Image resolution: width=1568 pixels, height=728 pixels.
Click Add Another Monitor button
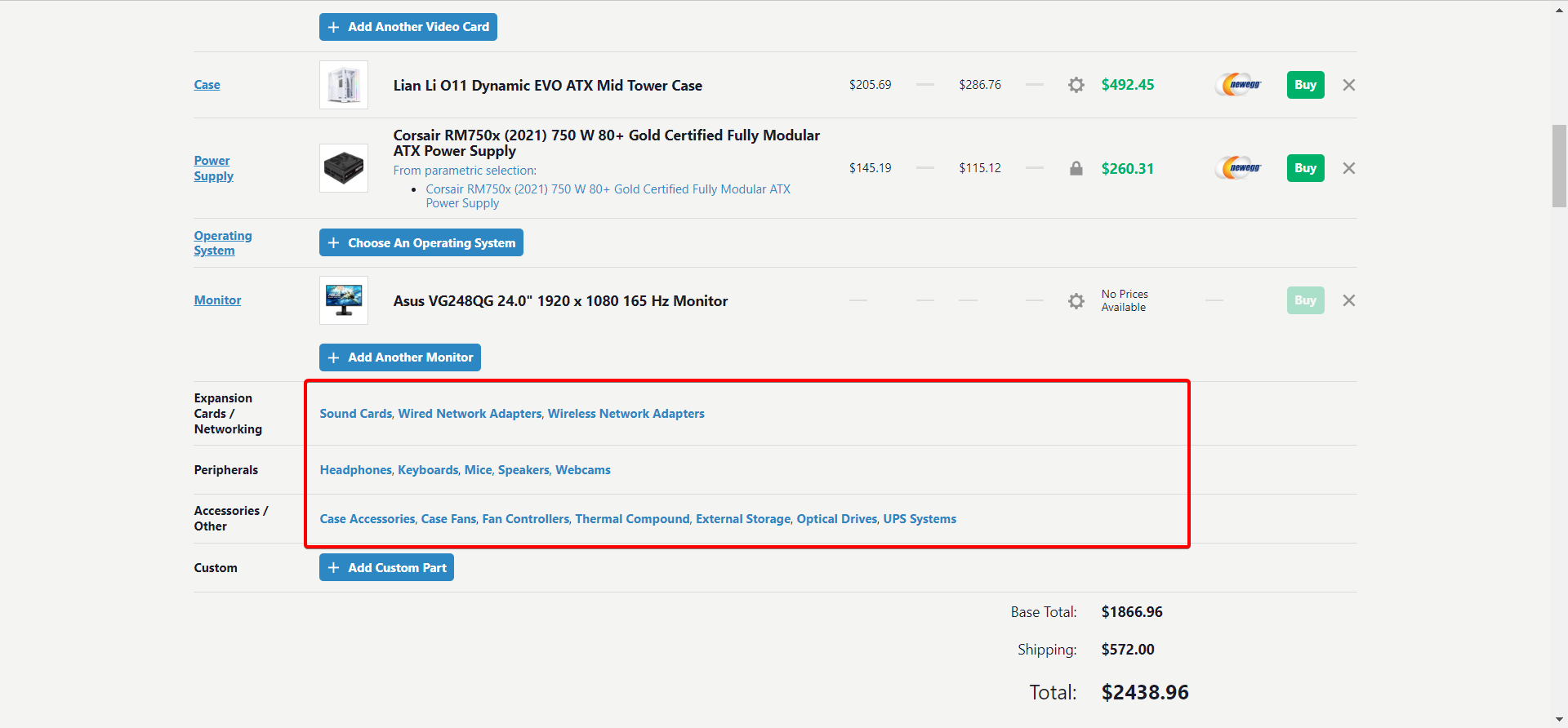pyautogui.click(x=400, y=357)
